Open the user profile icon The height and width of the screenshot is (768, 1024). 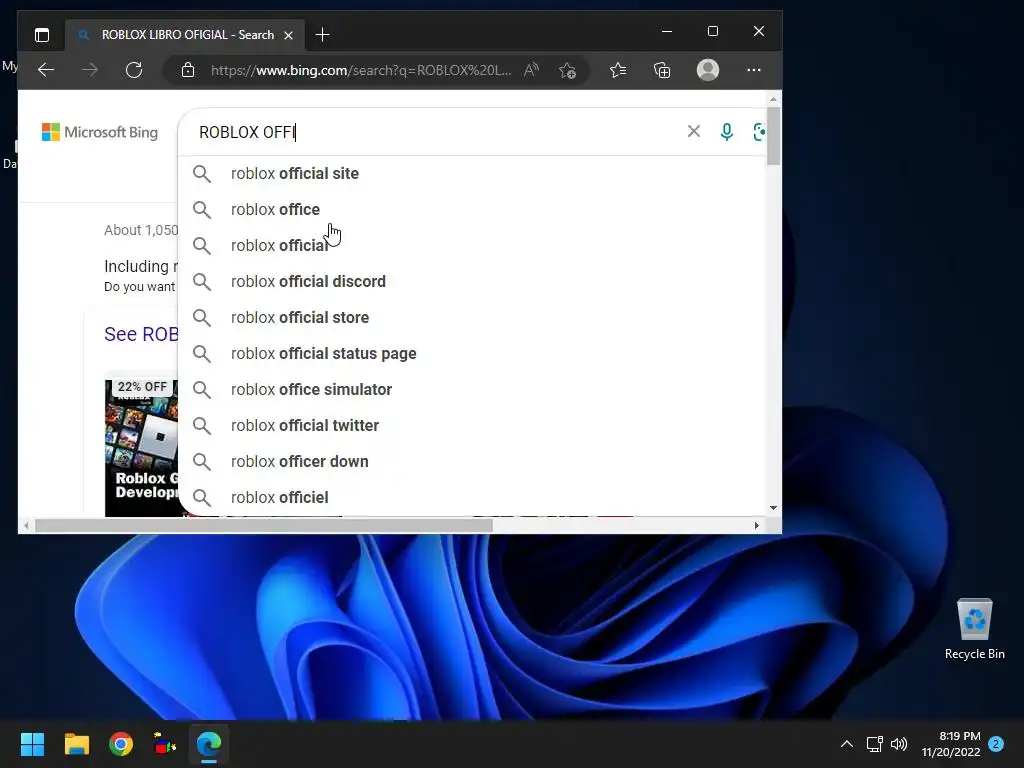pos(708,70)
